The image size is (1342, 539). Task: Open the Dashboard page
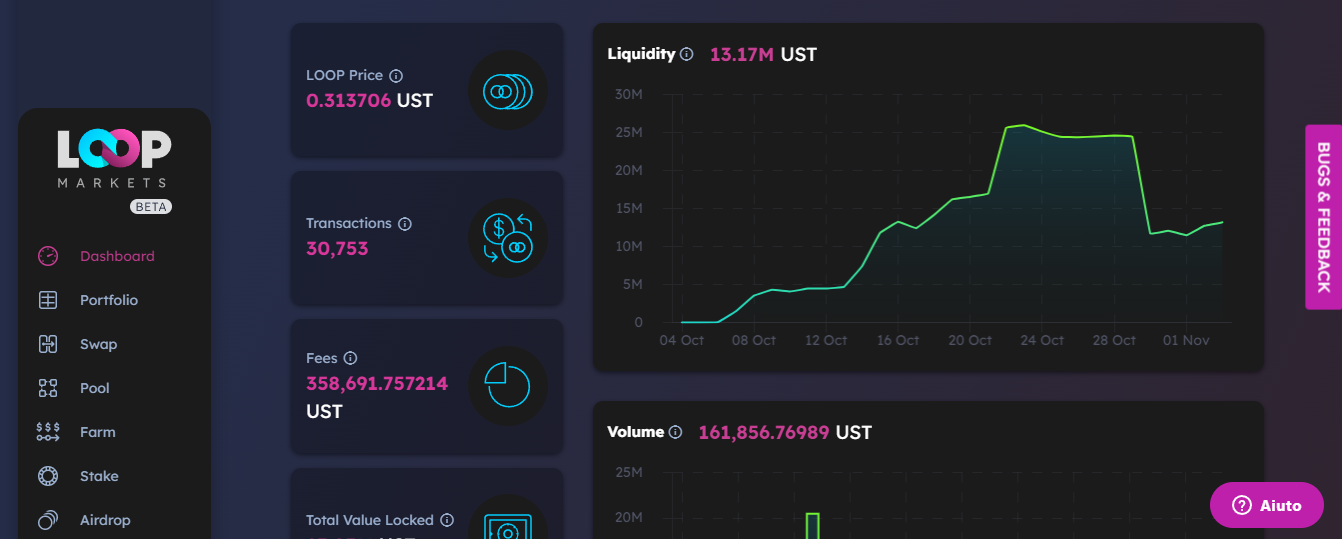117,256
